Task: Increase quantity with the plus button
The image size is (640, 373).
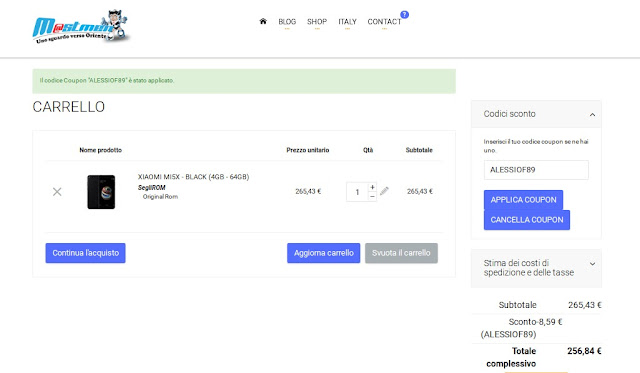Action: point(372,187)
